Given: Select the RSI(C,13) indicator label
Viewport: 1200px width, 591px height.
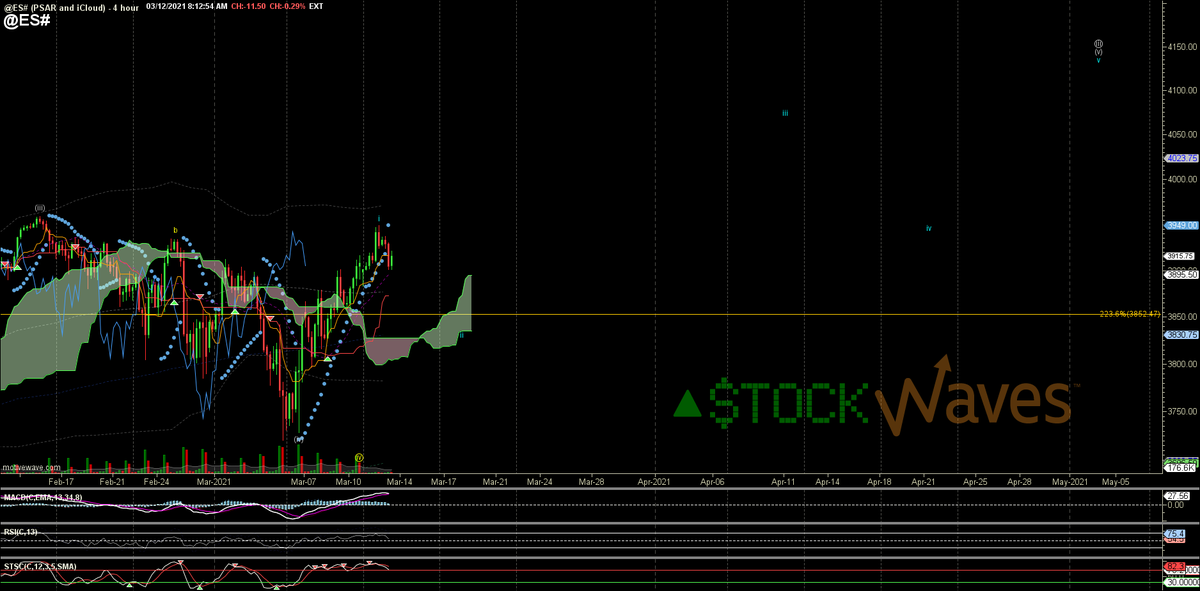Looking at the screenshot, I should click(19, 532).
